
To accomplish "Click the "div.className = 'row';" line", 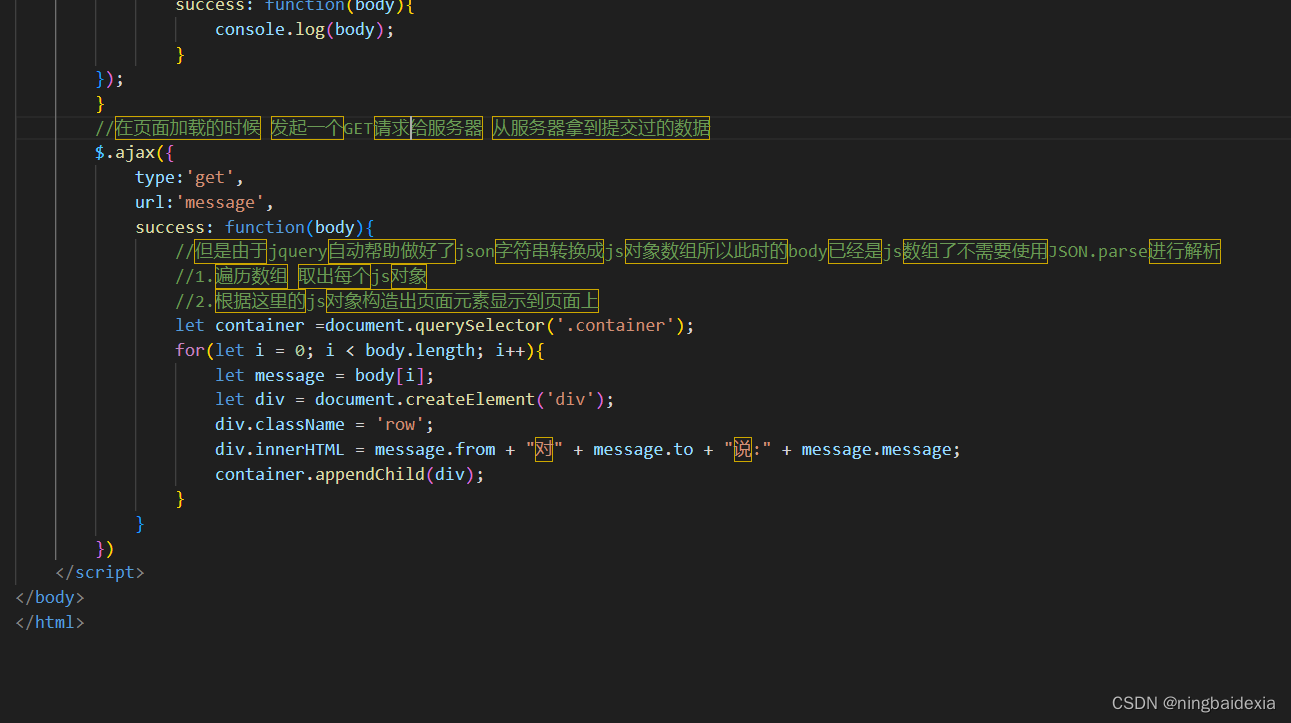I will [325, 425].
